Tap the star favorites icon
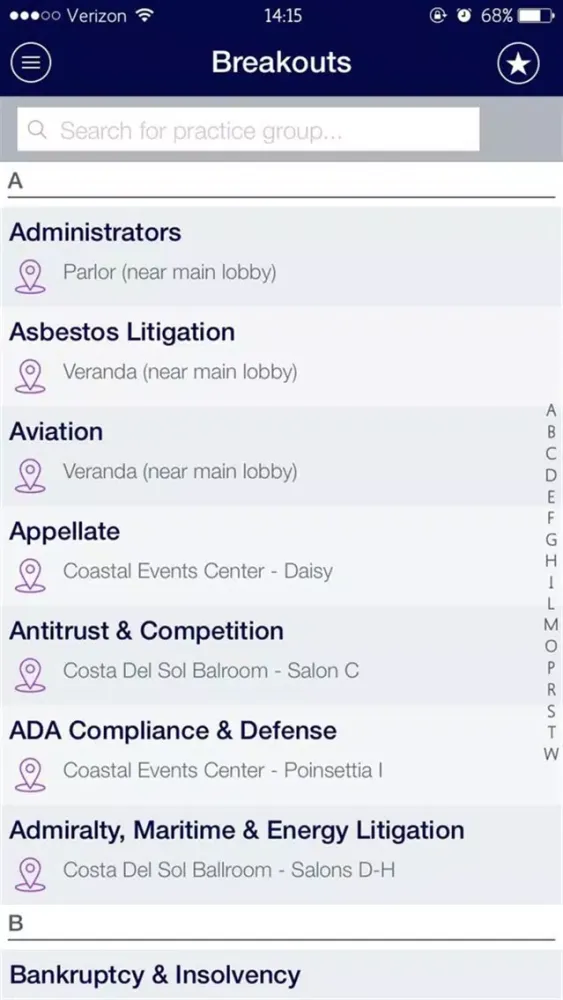 (x=518, y=62)
